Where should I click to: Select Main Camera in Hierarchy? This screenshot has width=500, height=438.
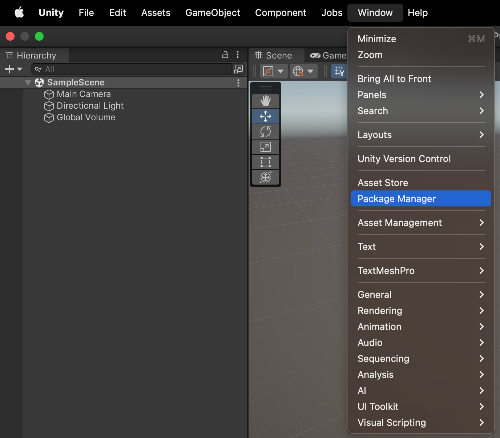[x=83, y=94]
